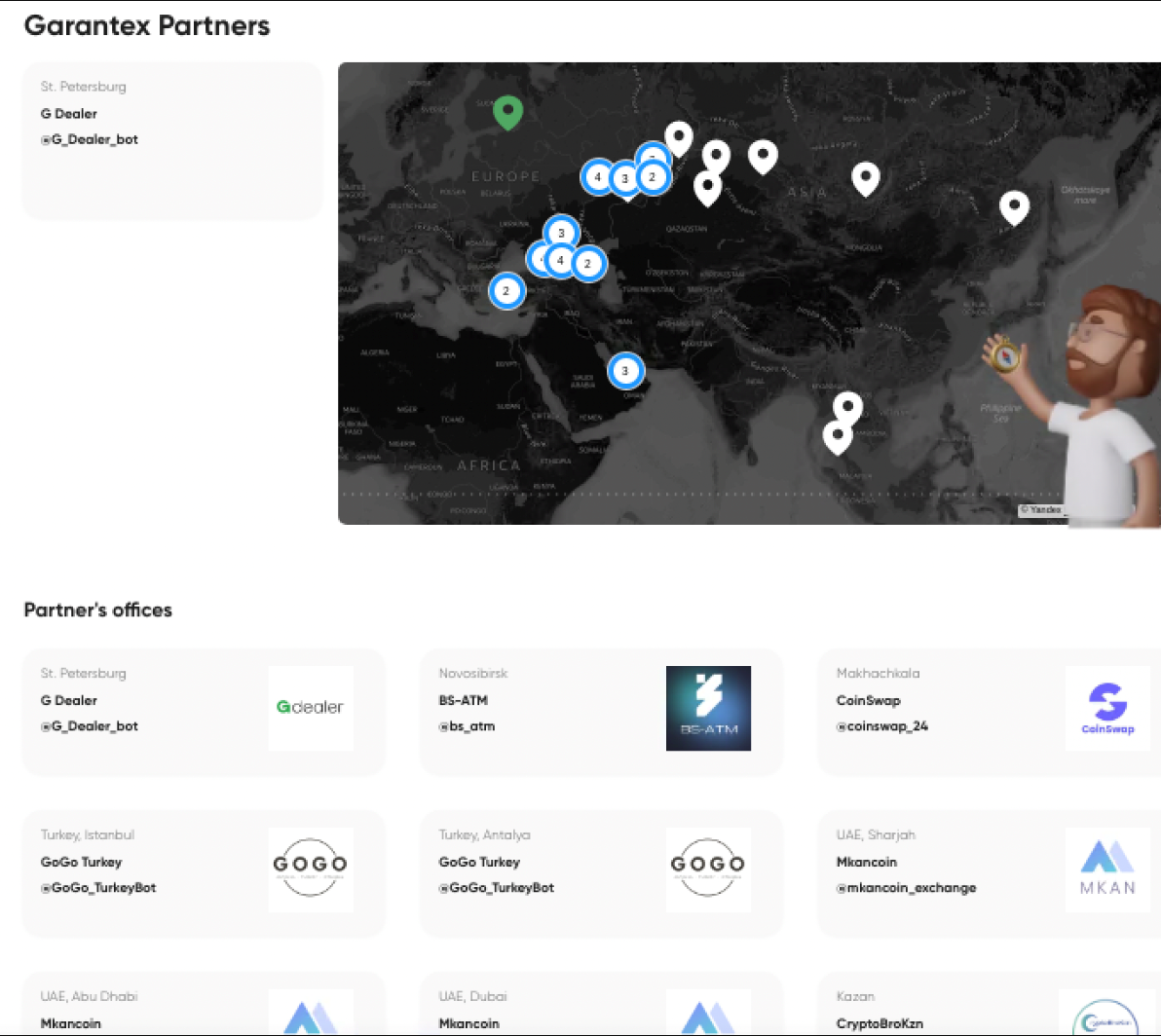The image size is (1161, 1036).
Task: Follow the @coinswap_24 link
Action: click(x=881, y=726)
